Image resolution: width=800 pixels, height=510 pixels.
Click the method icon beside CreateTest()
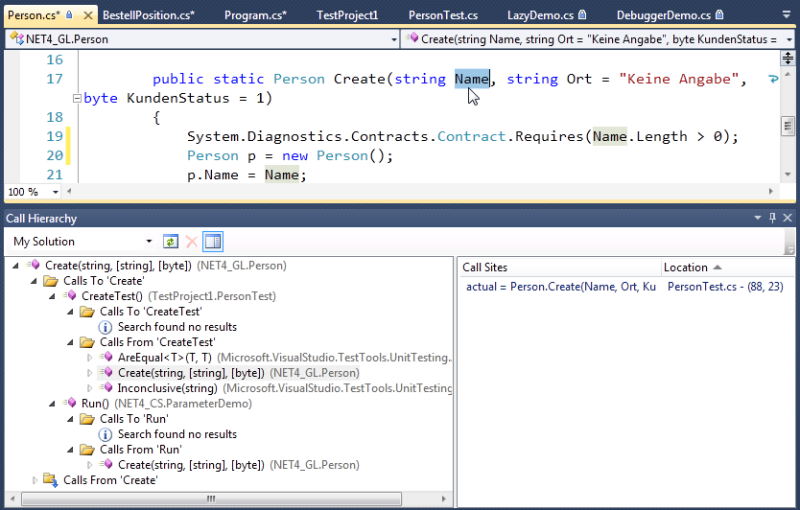click(69, 296)
